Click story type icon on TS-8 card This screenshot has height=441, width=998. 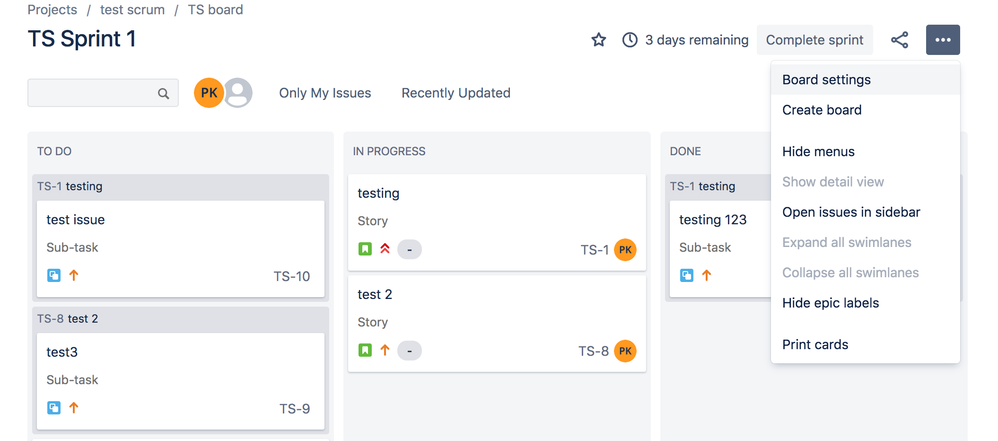[365, 351]
